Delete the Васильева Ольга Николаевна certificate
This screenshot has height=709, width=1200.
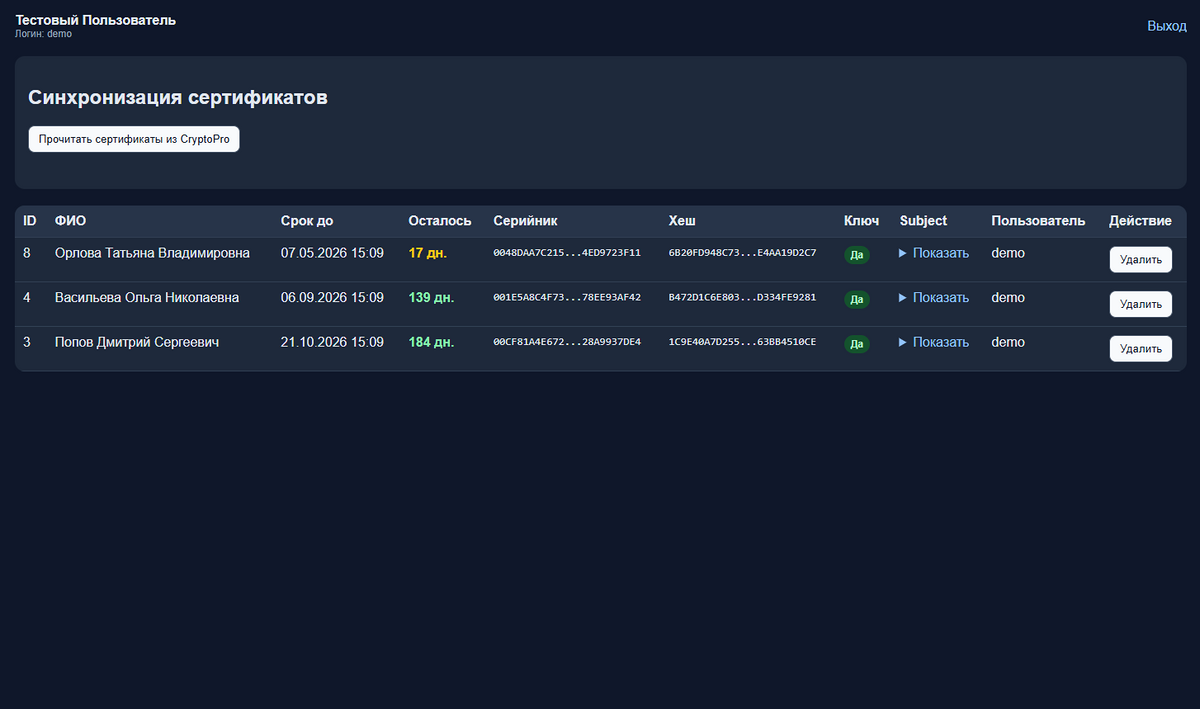1141,304
